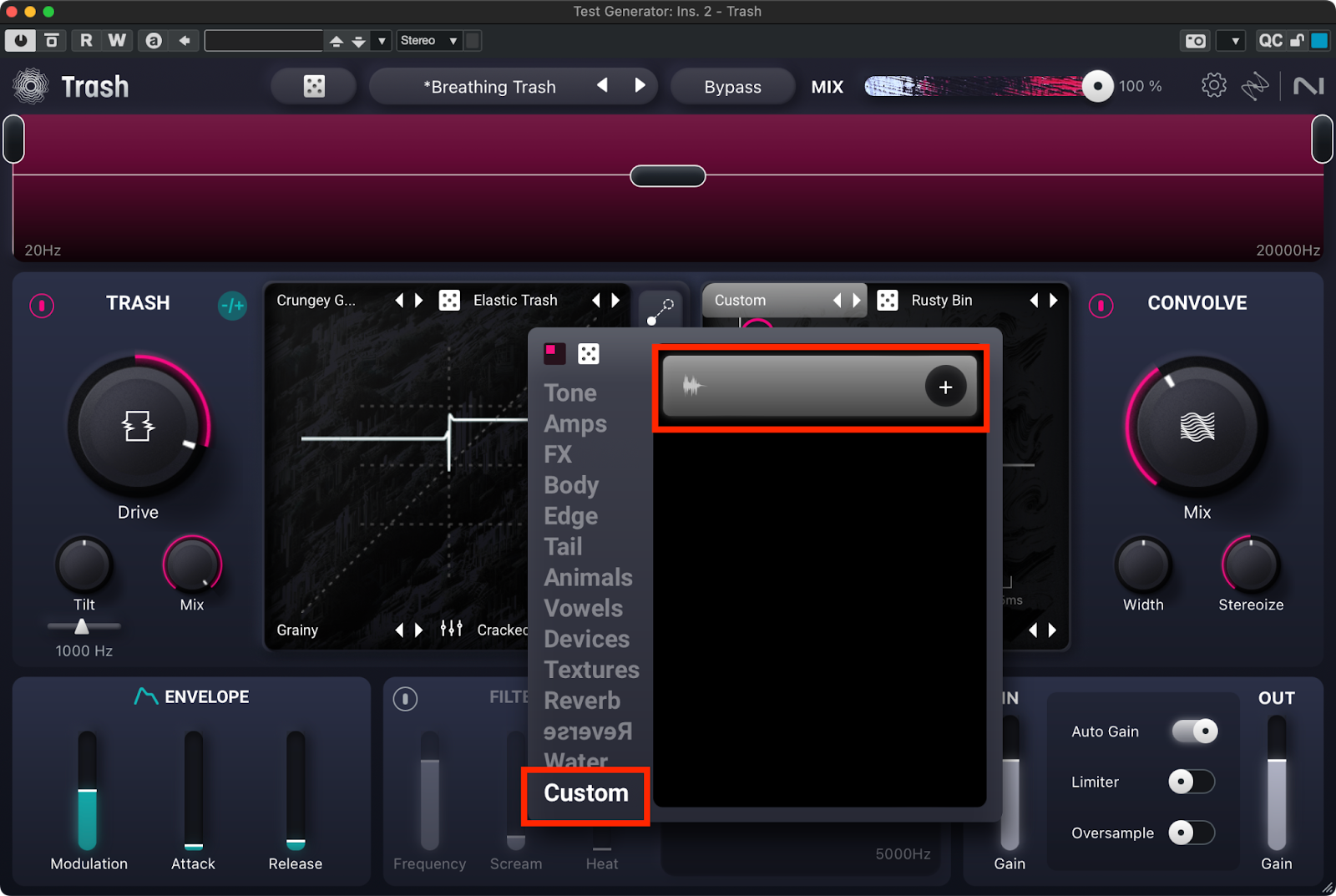Toggle Read automation R button

point(86,40)
